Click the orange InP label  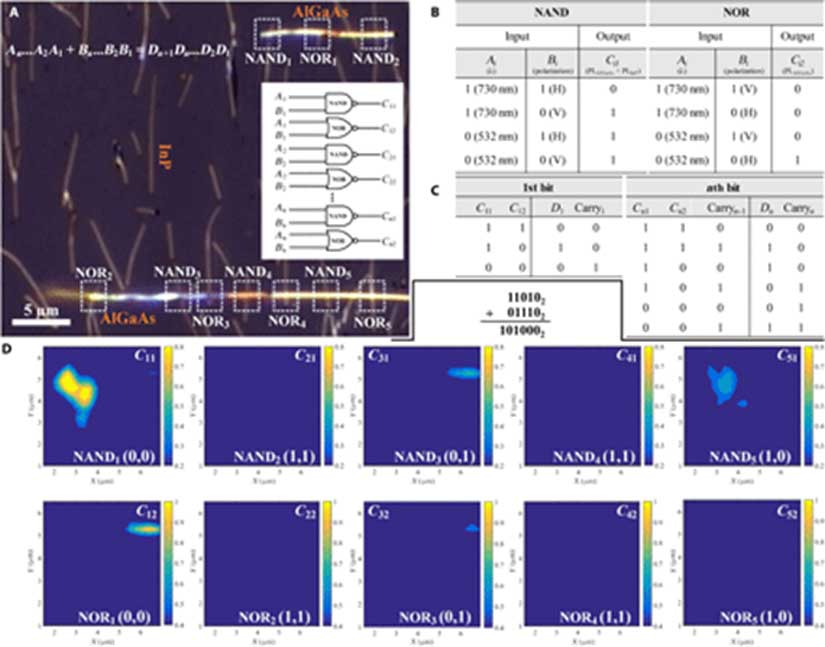tap(165, 157)
